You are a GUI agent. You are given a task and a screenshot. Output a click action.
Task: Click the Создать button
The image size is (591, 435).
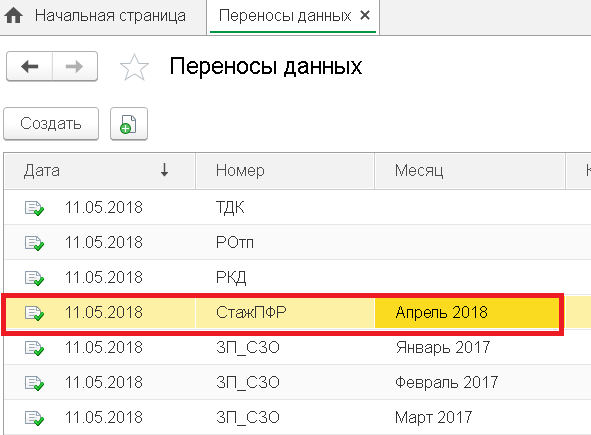tap(51, 124)
